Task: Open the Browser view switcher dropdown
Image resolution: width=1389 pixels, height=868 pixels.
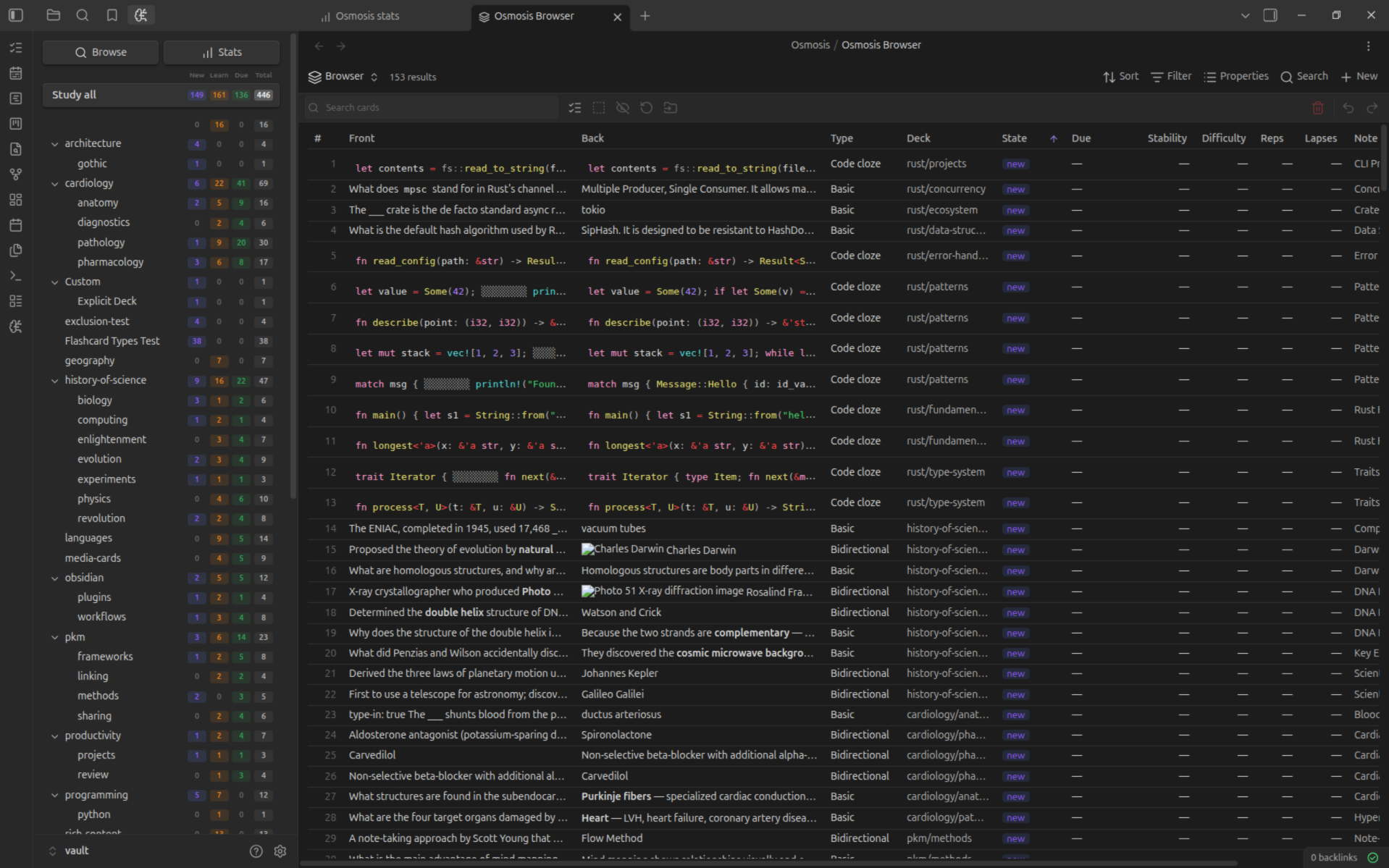Action: [343, 77]
